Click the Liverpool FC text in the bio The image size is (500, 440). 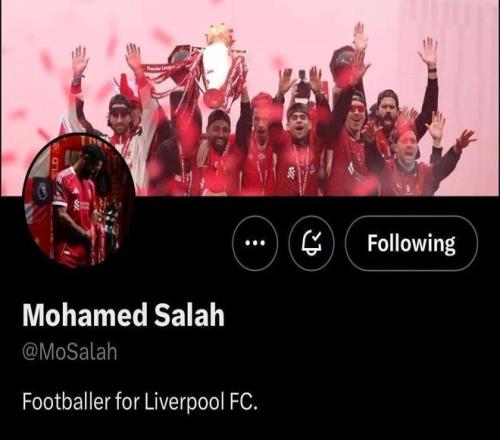pos(201,401)
